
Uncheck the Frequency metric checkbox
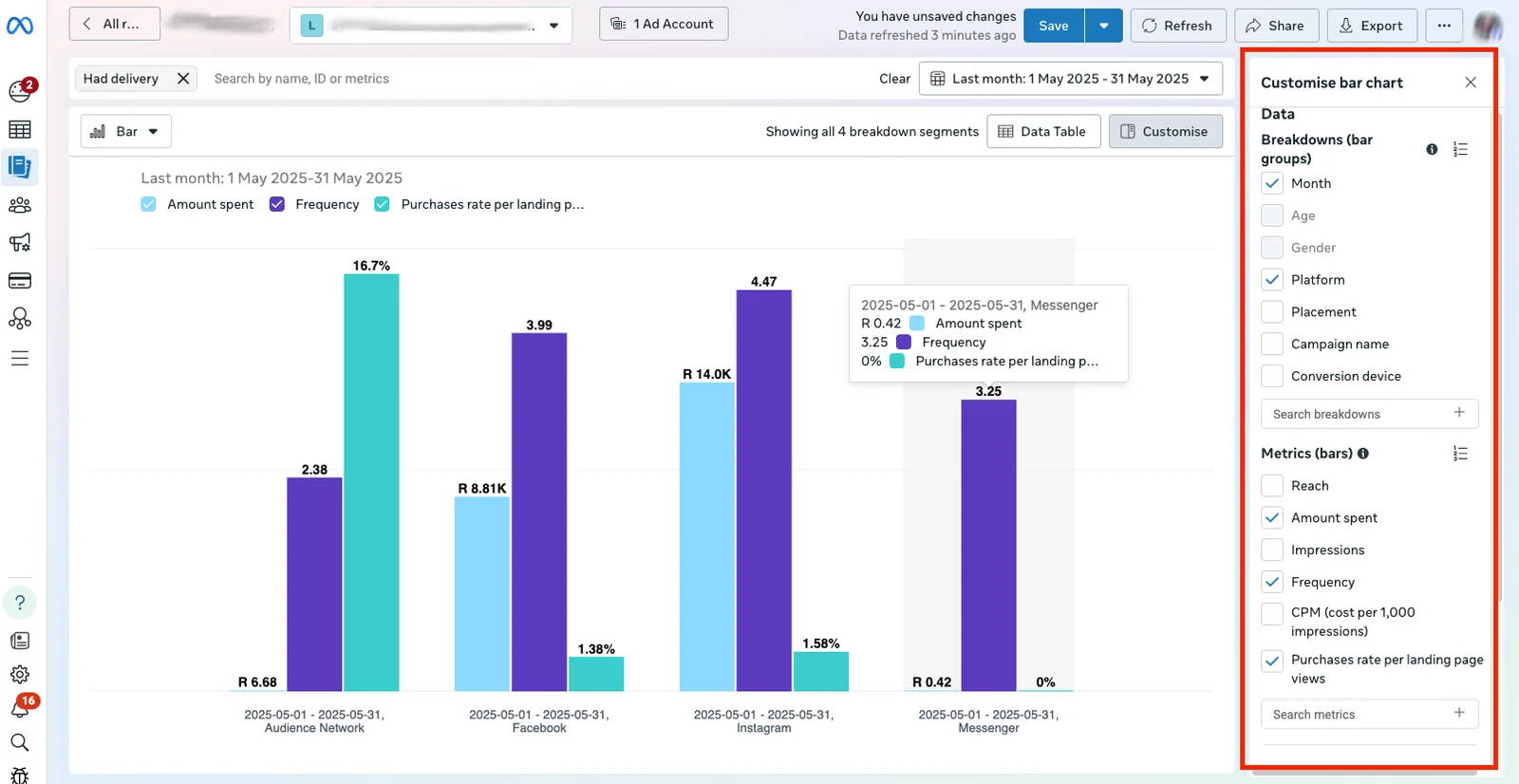point(1272,583)
